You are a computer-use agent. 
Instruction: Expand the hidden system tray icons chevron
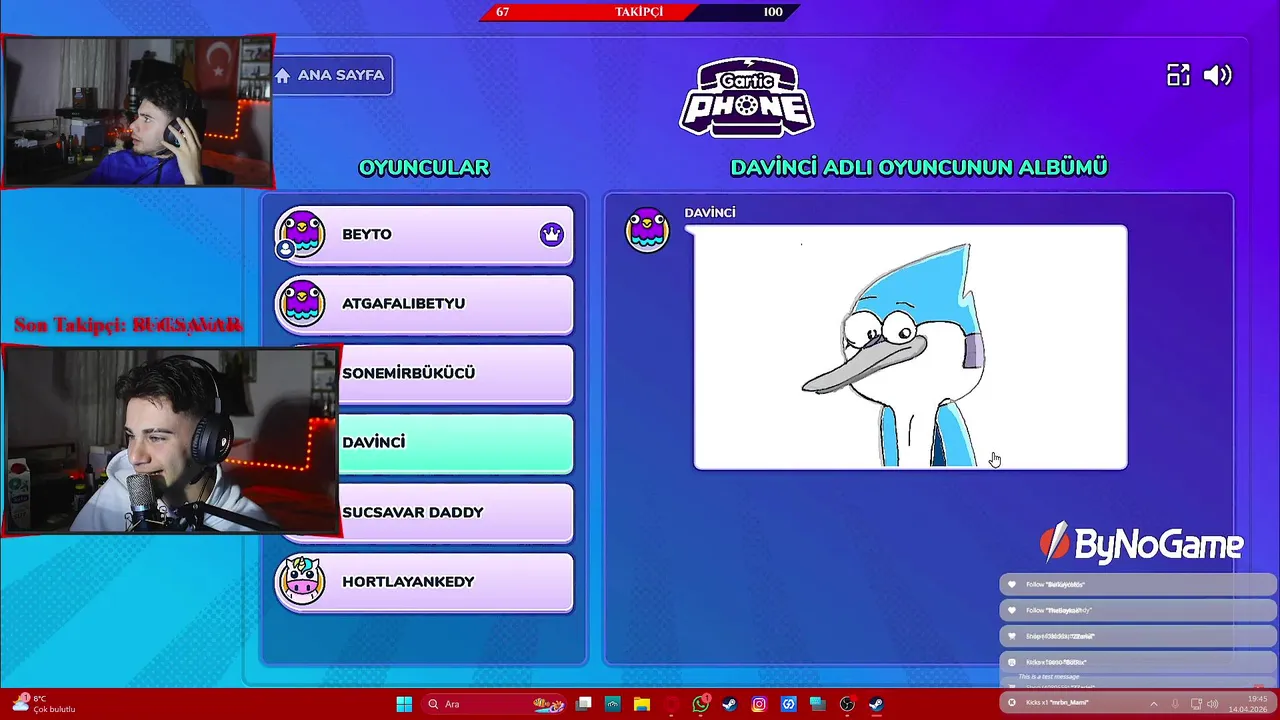click(1153, 704)
